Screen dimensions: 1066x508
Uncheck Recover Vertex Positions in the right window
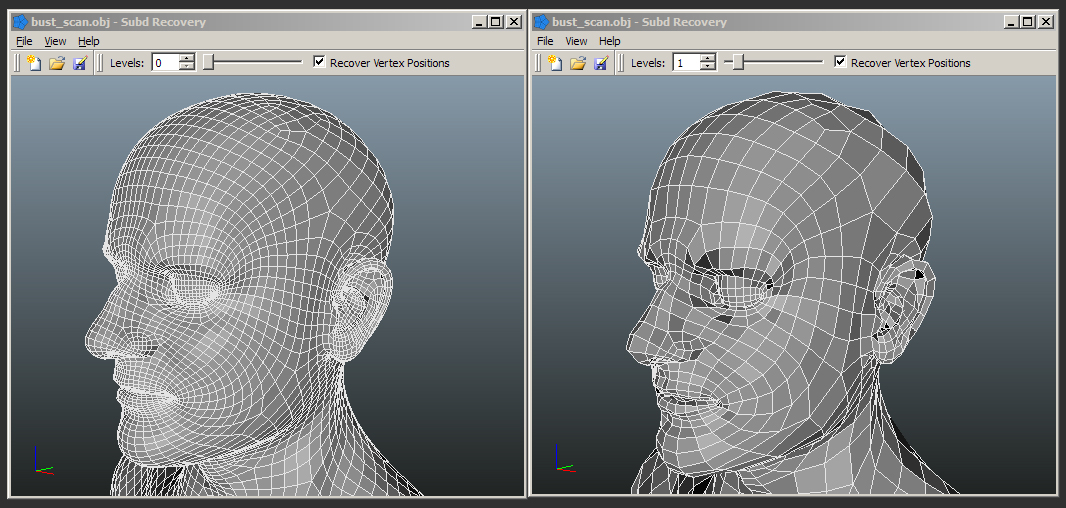click(x=841, y=62)
